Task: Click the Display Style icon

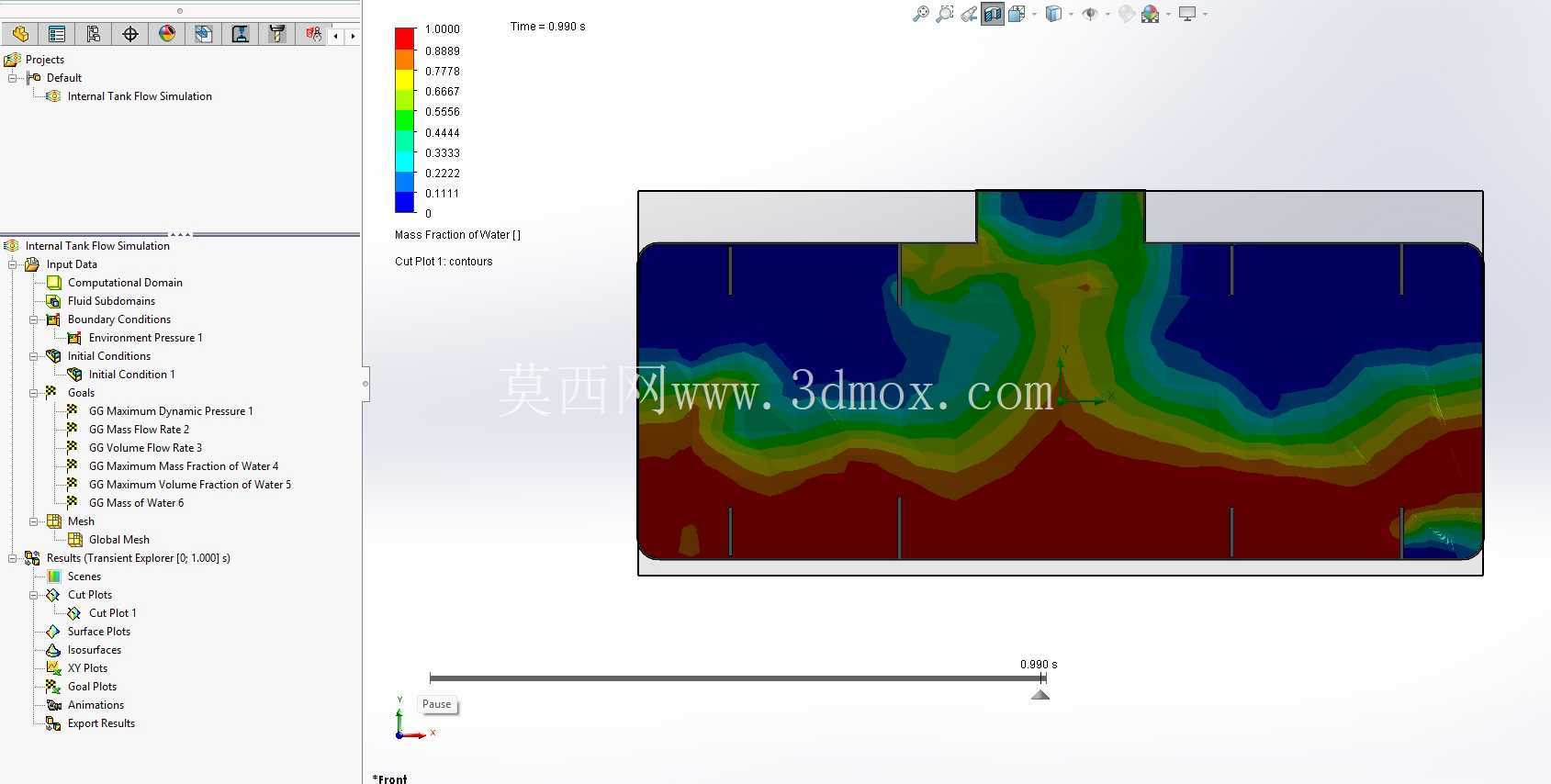Action: click(x=1054, y=14)
